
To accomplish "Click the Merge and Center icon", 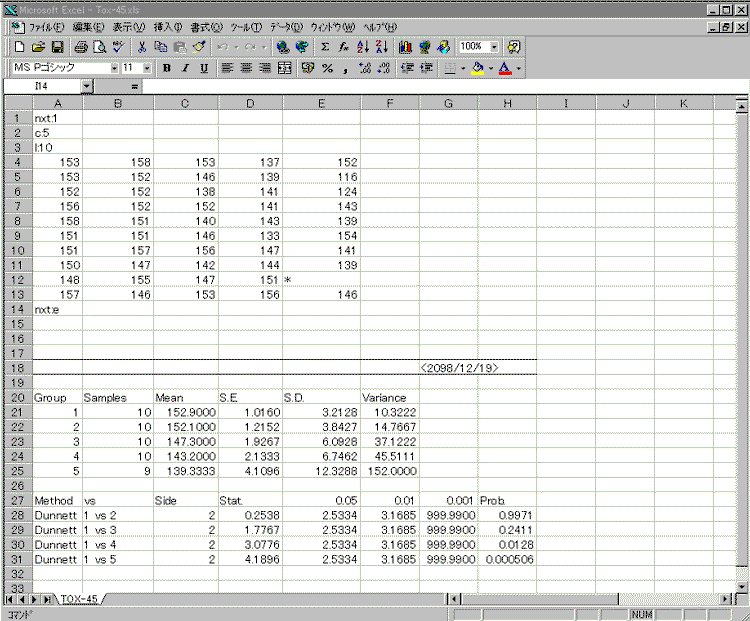I will [x=284, y=68].
